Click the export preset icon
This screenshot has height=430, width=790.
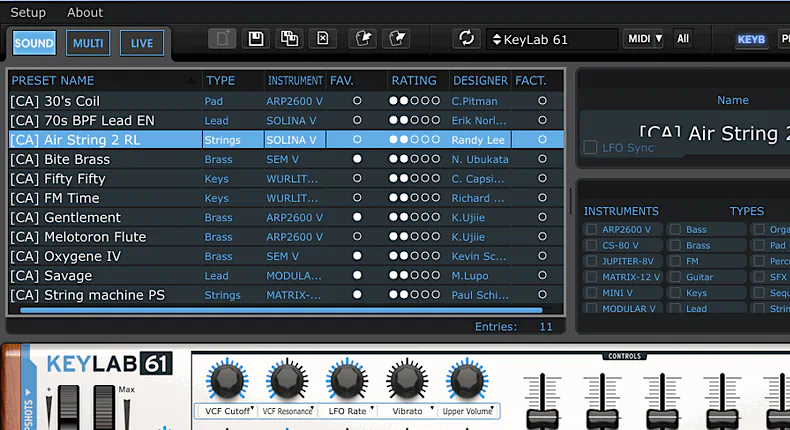point(397,39)
